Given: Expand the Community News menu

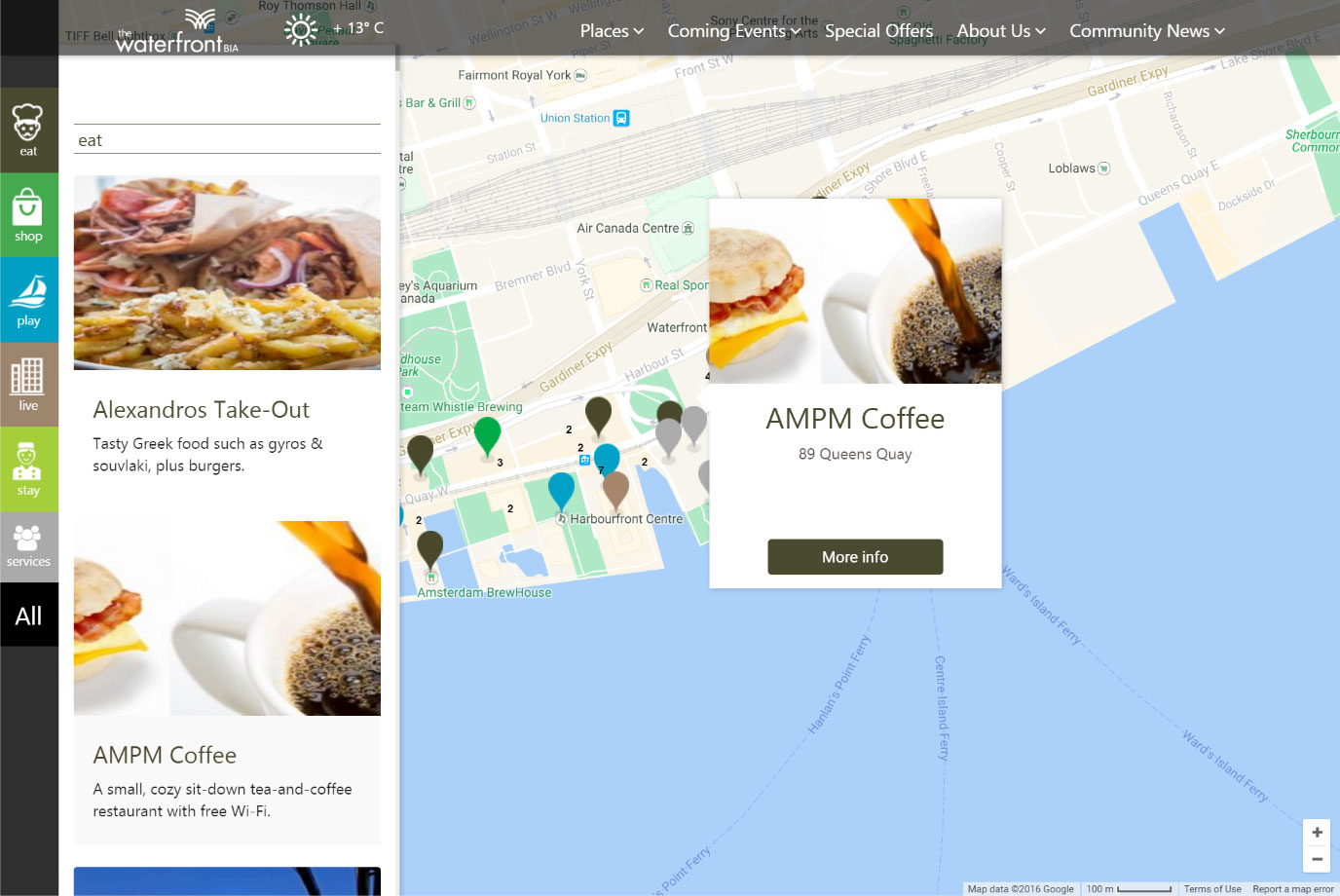Looking at the screenshot, I should pyautogui.click(x=1147, y=31).
